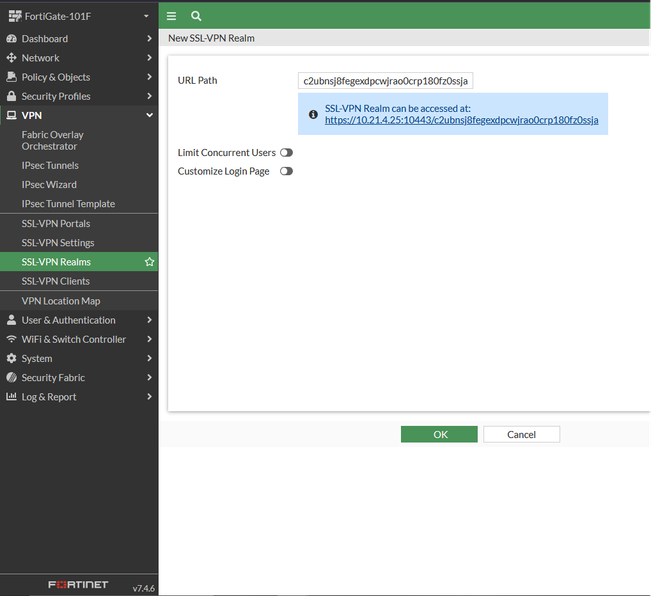Expand the Dashboard menu chevron
This screenshot has height=596, width=651.
pyautogui.click(x=149, y=39)
